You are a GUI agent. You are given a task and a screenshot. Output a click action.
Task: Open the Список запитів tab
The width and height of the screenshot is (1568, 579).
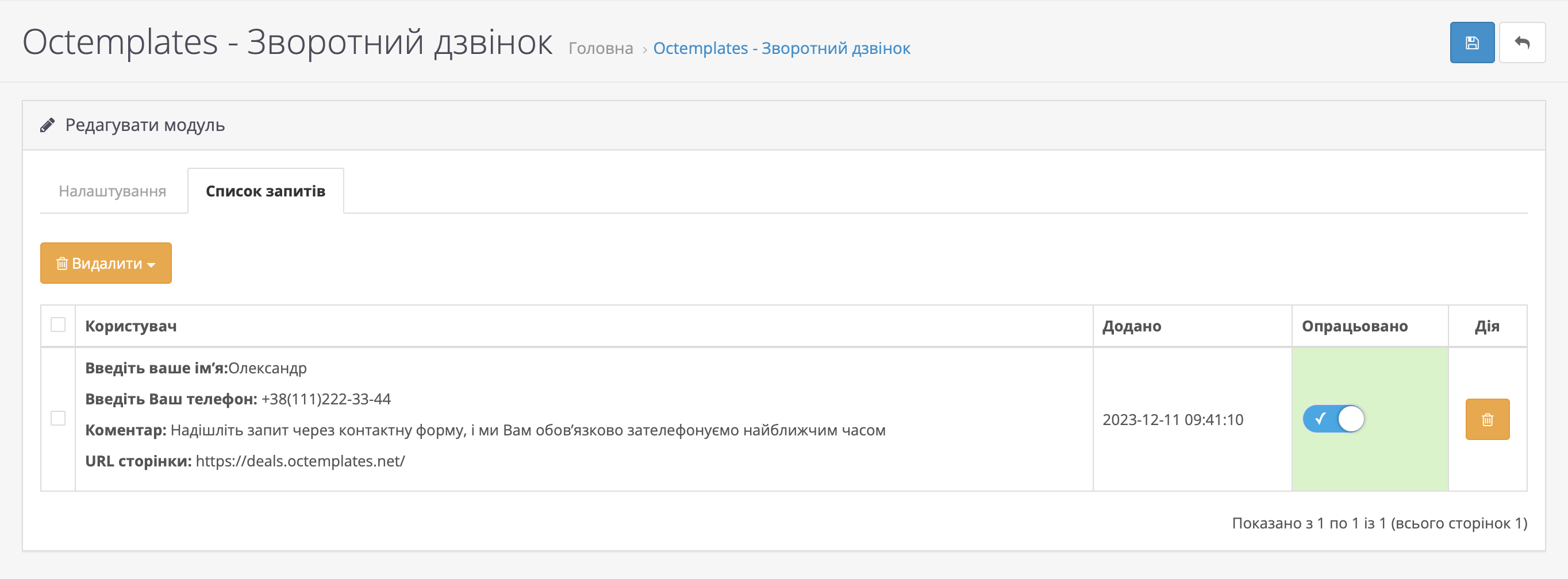(266, 192)
